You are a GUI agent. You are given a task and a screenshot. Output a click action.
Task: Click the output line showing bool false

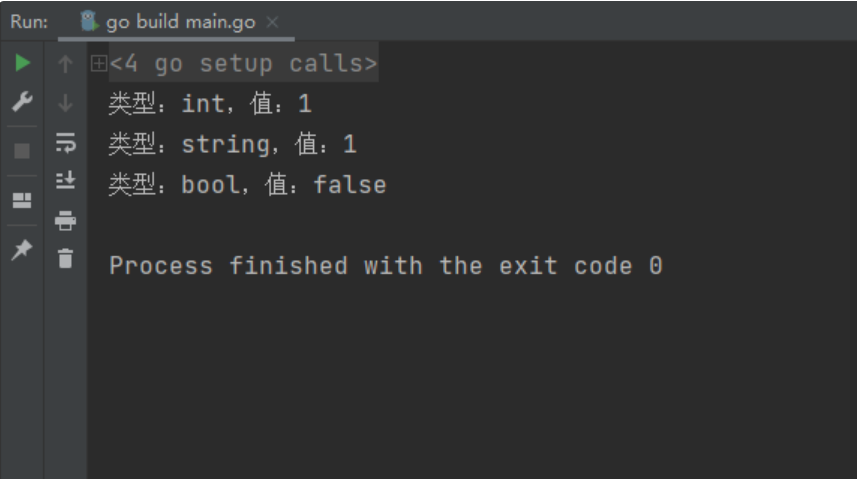[247, 184]
